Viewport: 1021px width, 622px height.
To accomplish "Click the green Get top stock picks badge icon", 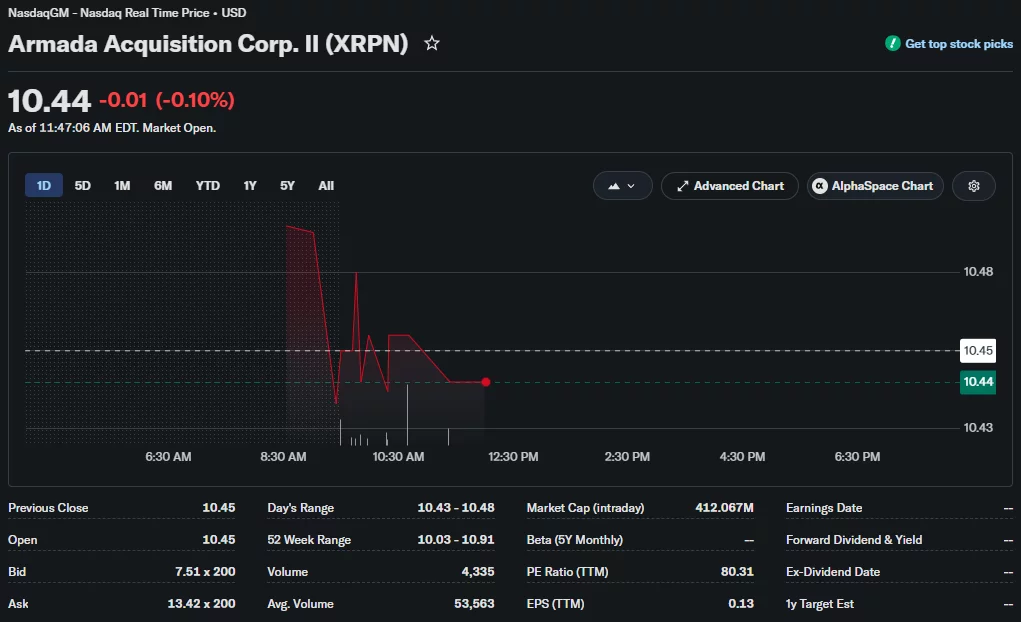I will pos(892,44).
